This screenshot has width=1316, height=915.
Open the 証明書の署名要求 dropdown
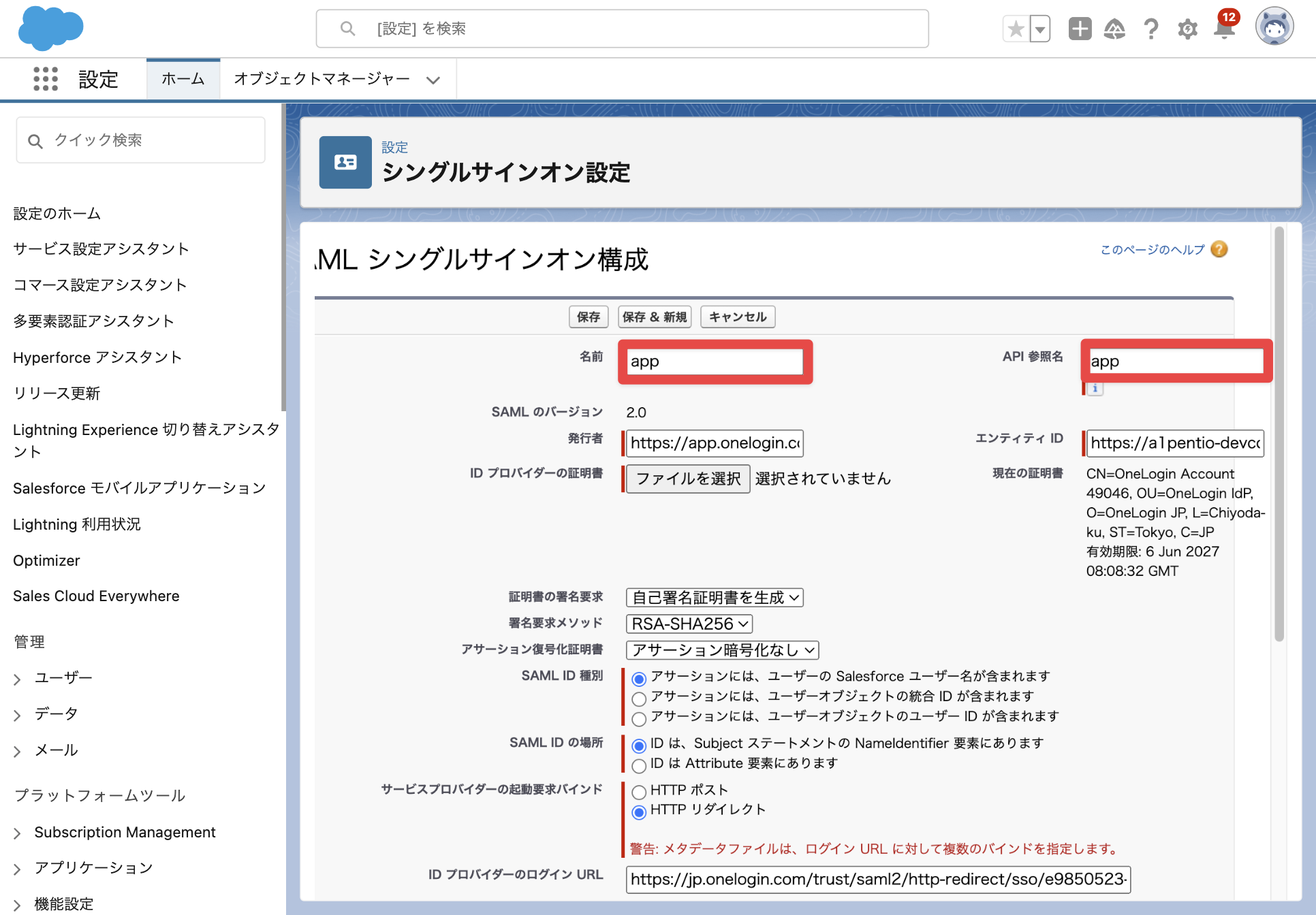pyautogui.click(x=715, y=598)
